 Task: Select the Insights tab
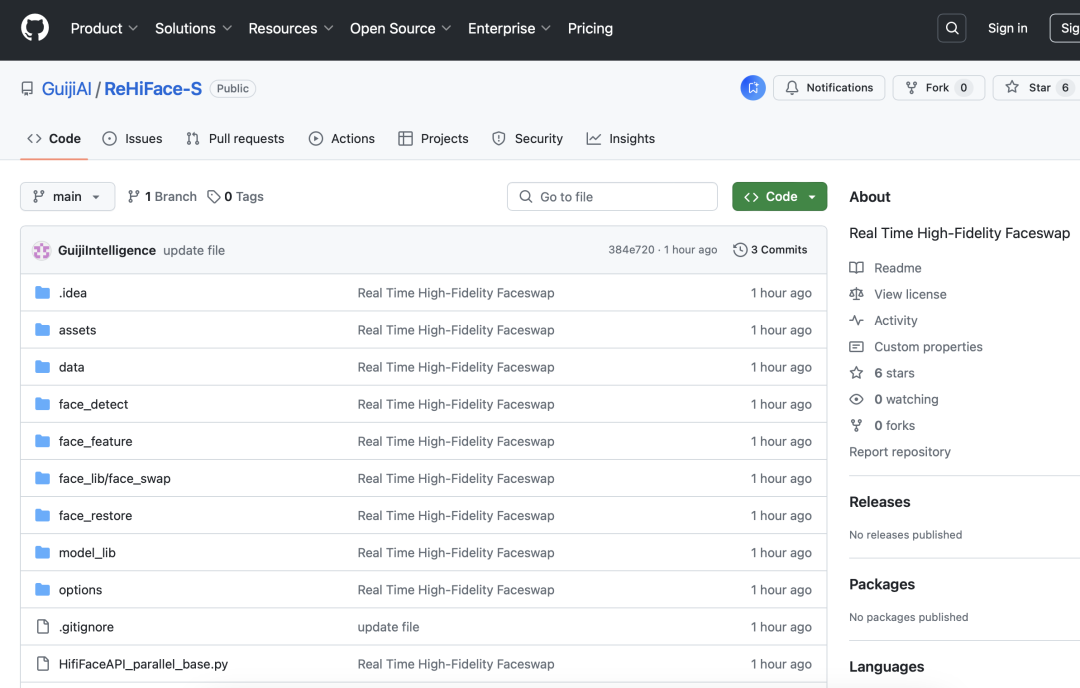[x=621, y=138]
